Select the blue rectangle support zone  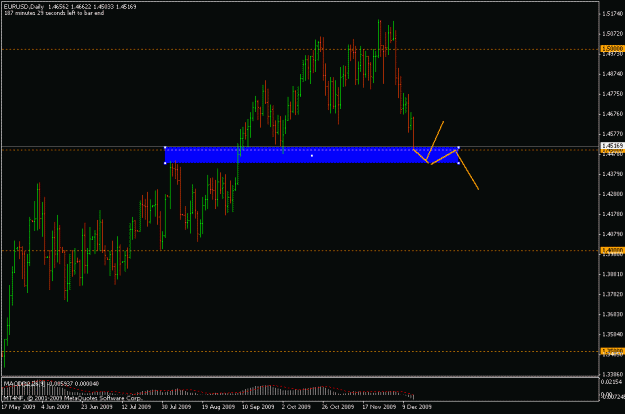pyautogui.click(x=312, y=155)
